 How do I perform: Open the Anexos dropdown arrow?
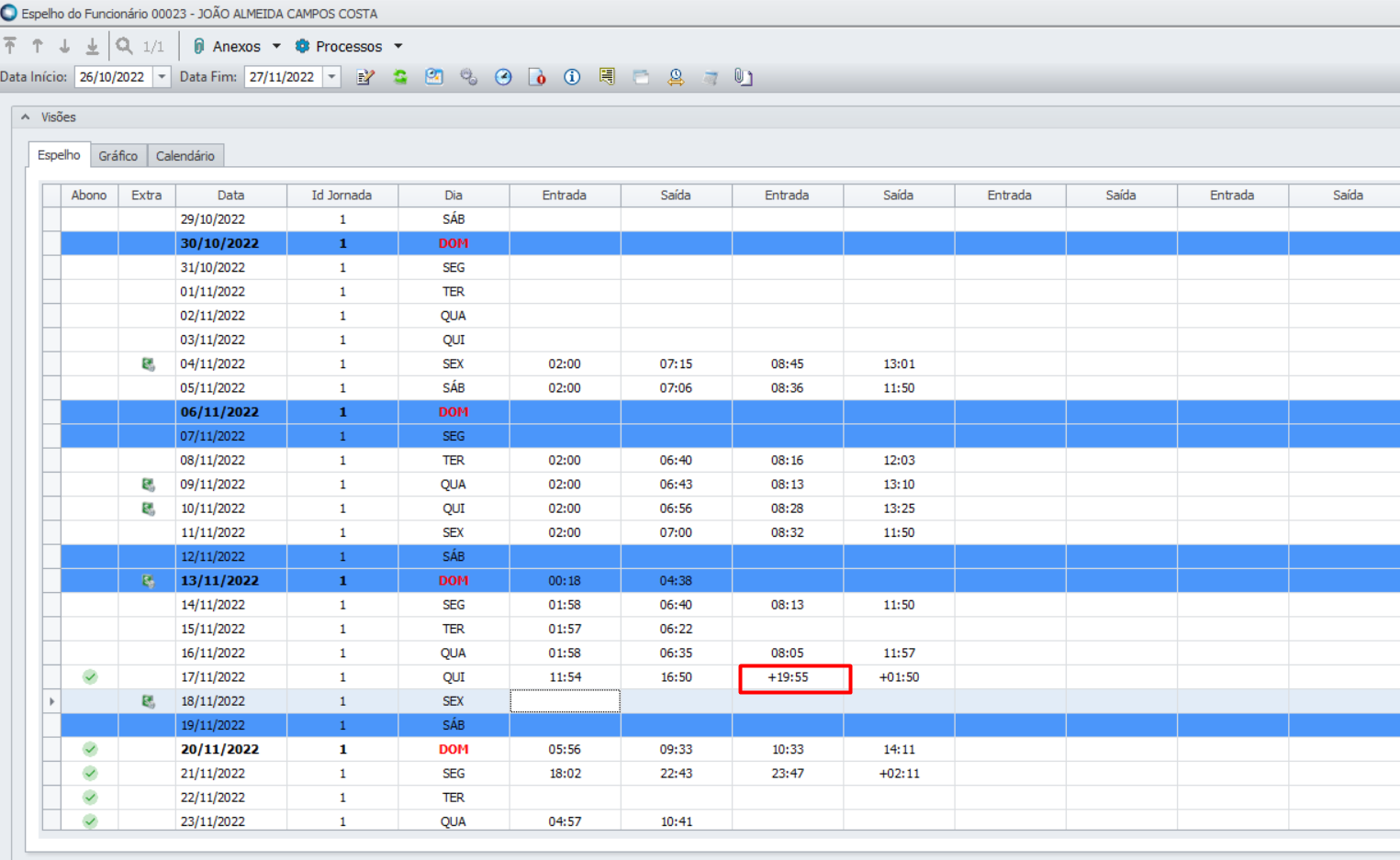point(276,46)
